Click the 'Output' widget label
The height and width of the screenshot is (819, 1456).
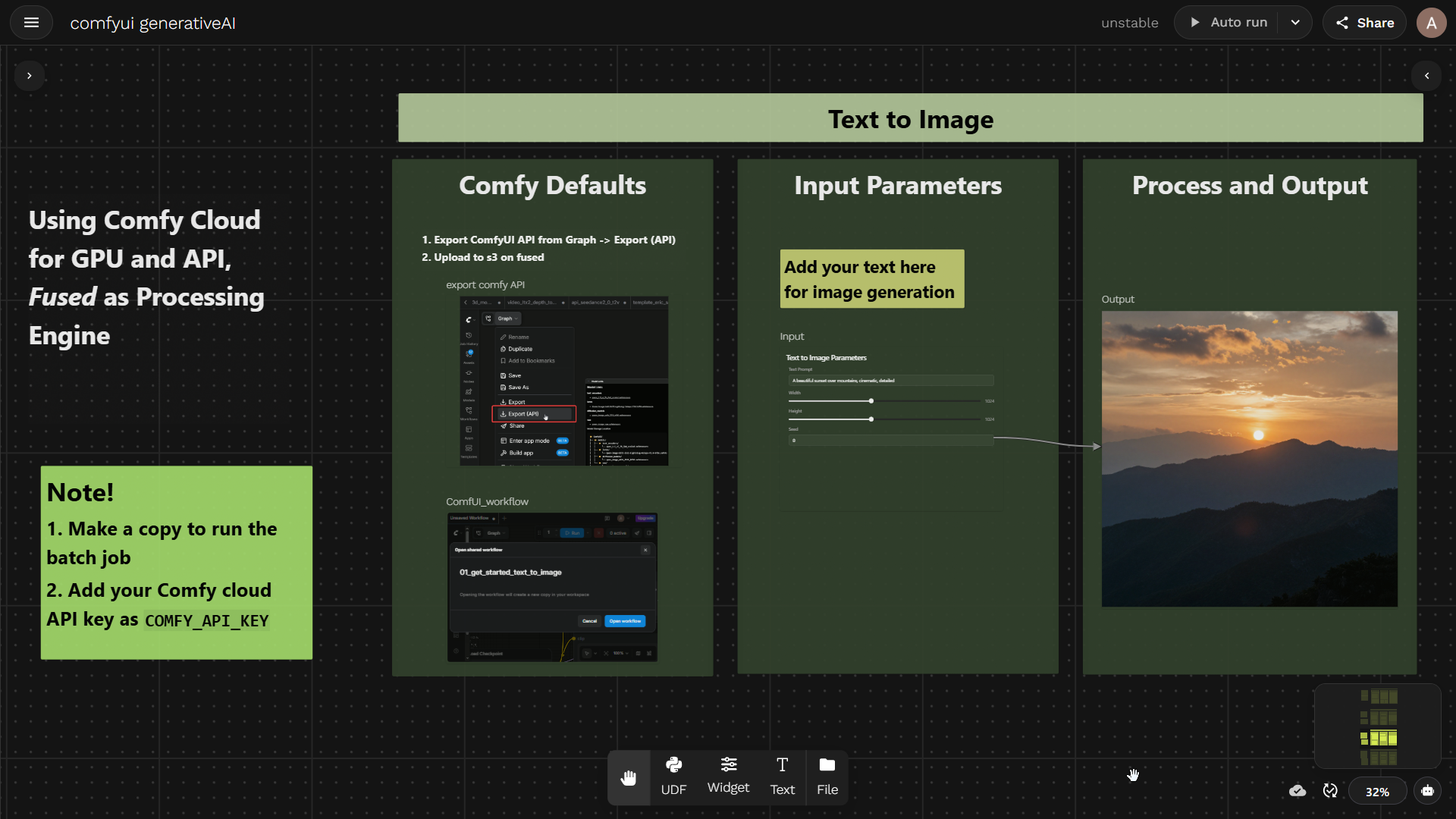coord(1118,300)
